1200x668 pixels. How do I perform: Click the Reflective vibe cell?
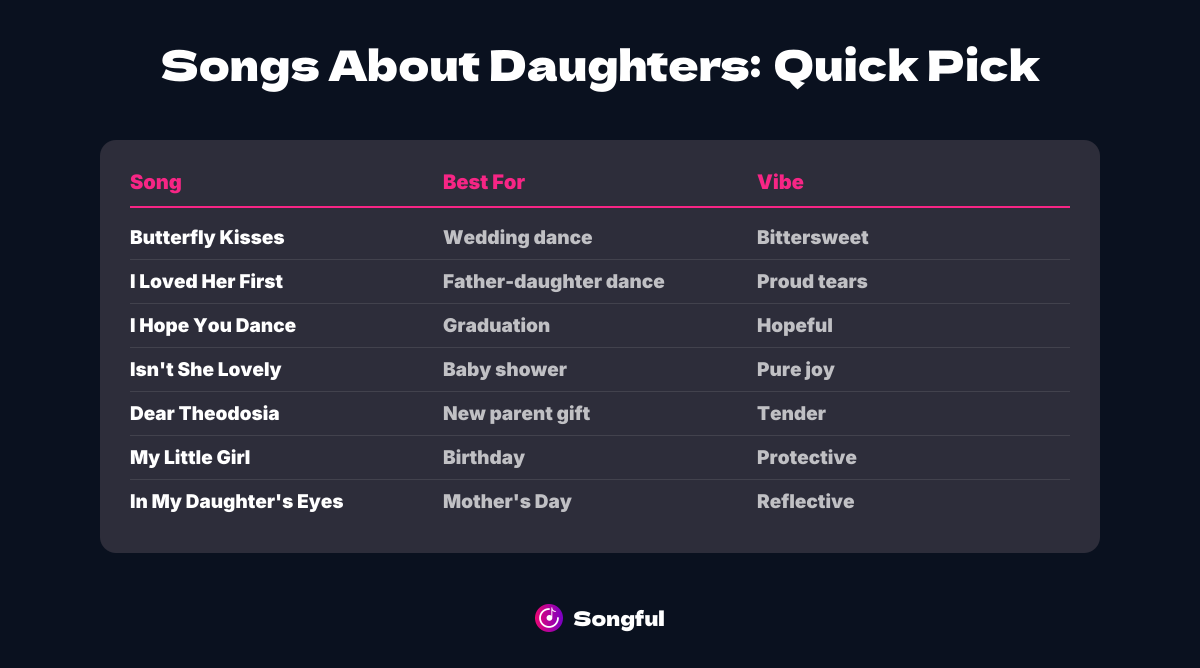[805, 502]
